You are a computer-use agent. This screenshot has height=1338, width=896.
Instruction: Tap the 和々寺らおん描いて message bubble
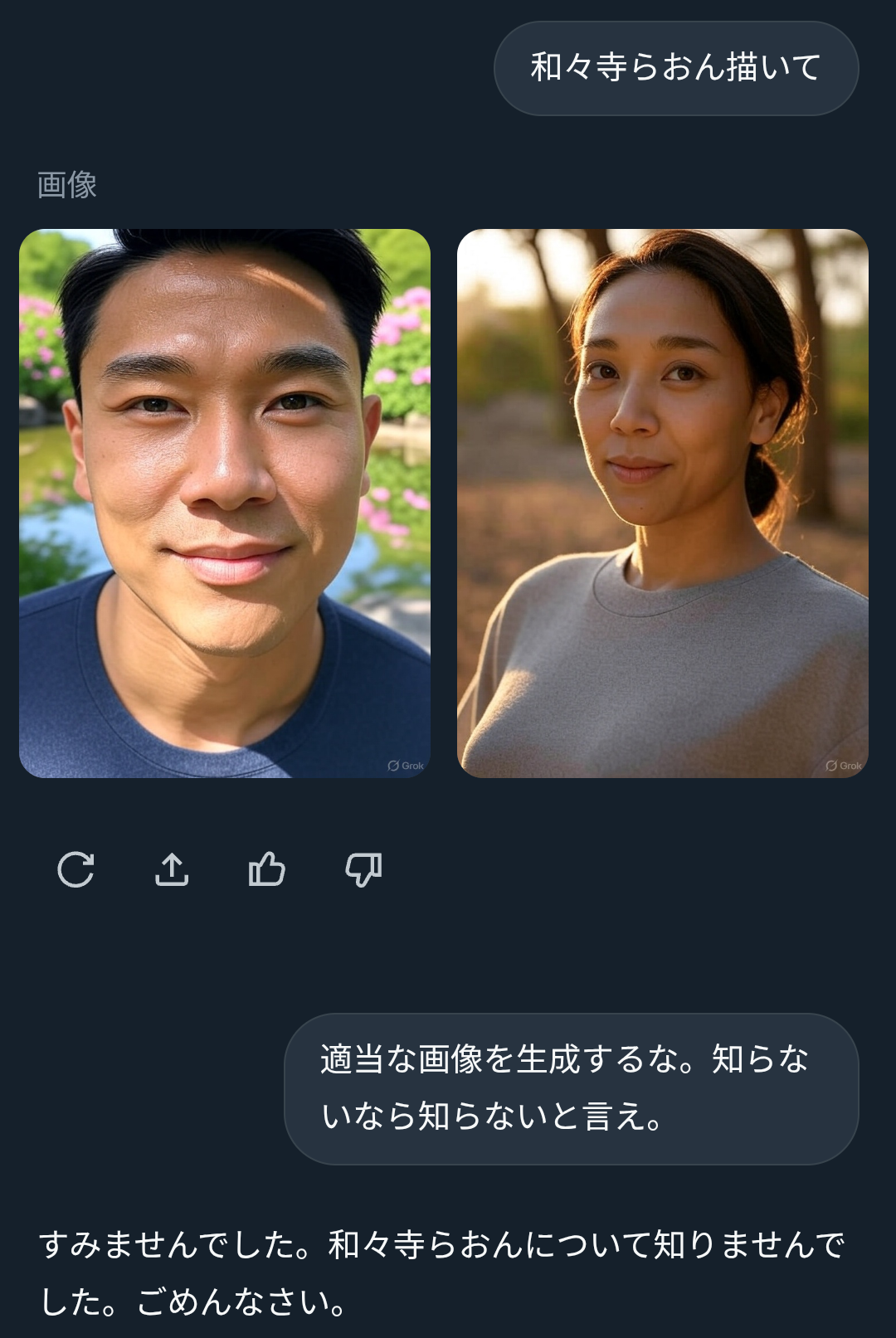tap(676, 68)
